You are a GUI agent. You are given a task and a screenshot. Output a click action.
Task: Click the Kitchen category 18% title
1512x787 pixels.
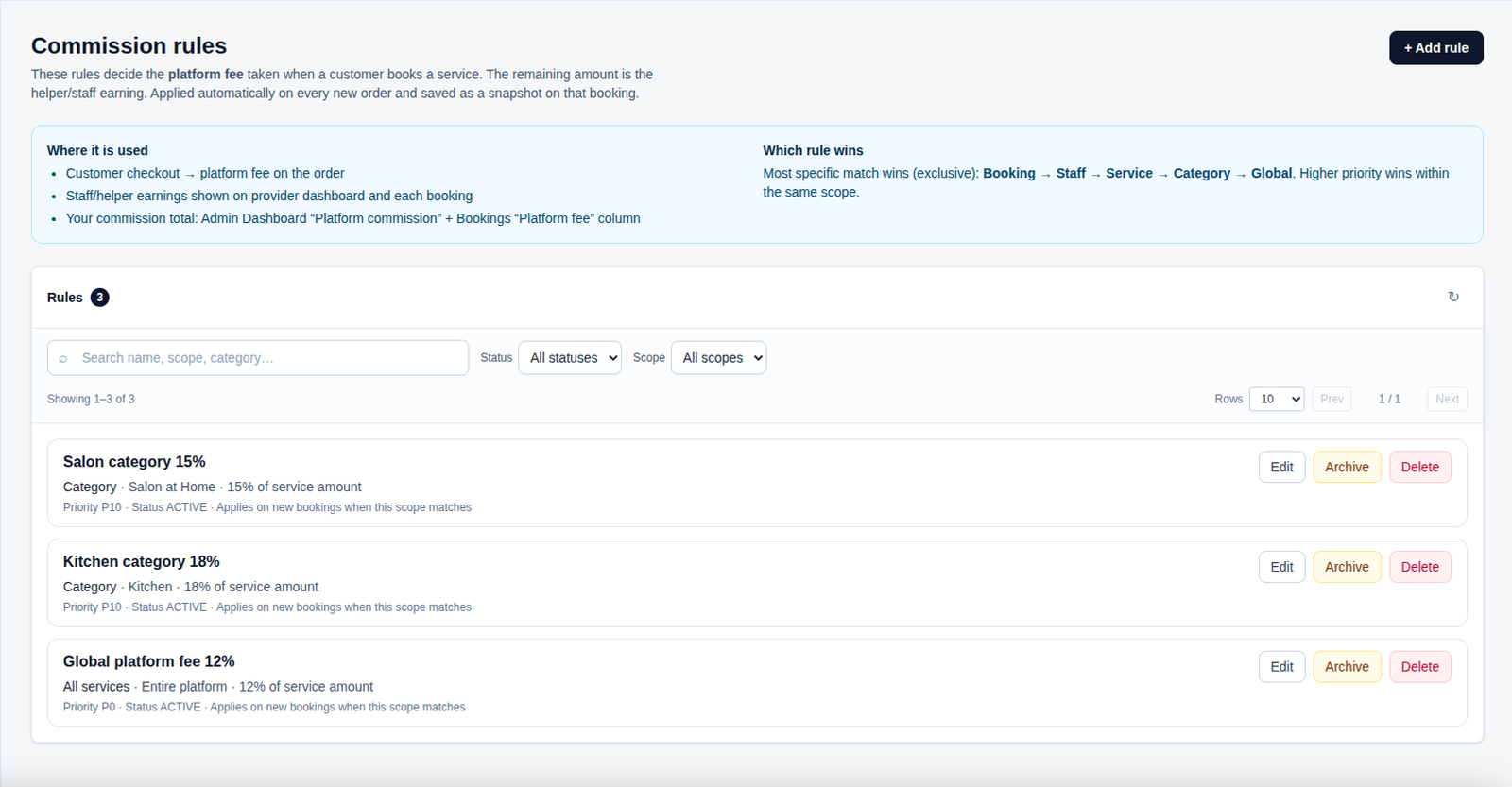point(141,561)
